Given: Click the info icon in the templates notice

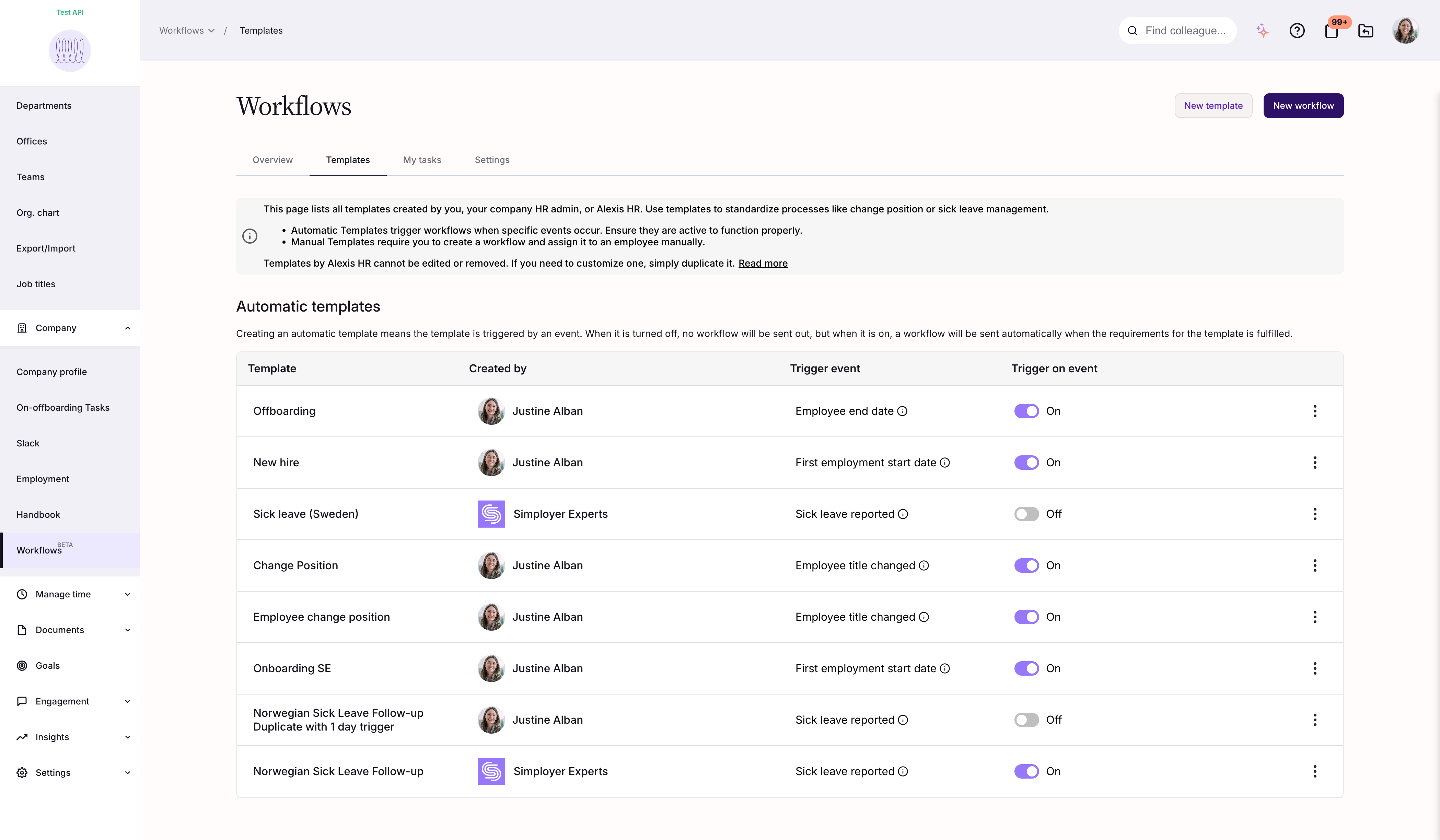Looking at the screenshot, I should (250, 236).
